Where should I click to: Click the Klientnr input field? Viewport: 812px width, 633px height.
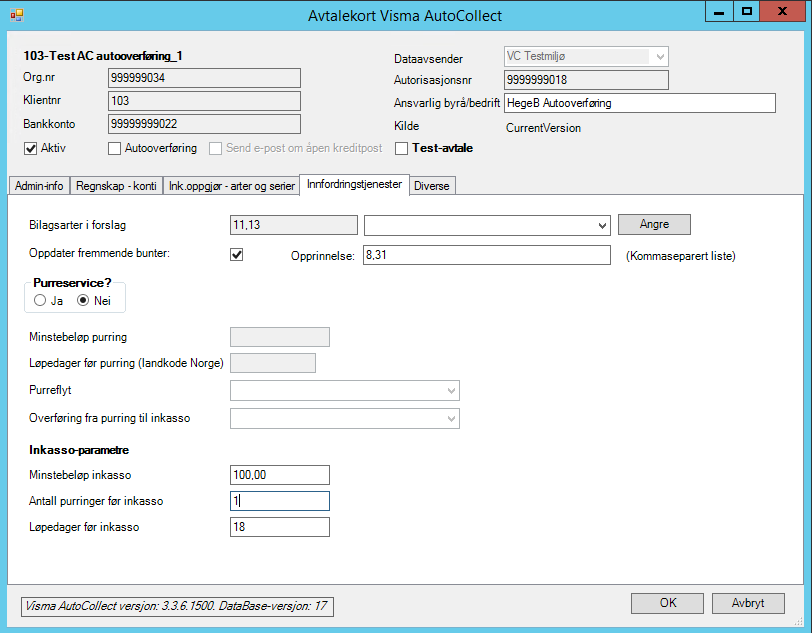click(x=205, y=101)
